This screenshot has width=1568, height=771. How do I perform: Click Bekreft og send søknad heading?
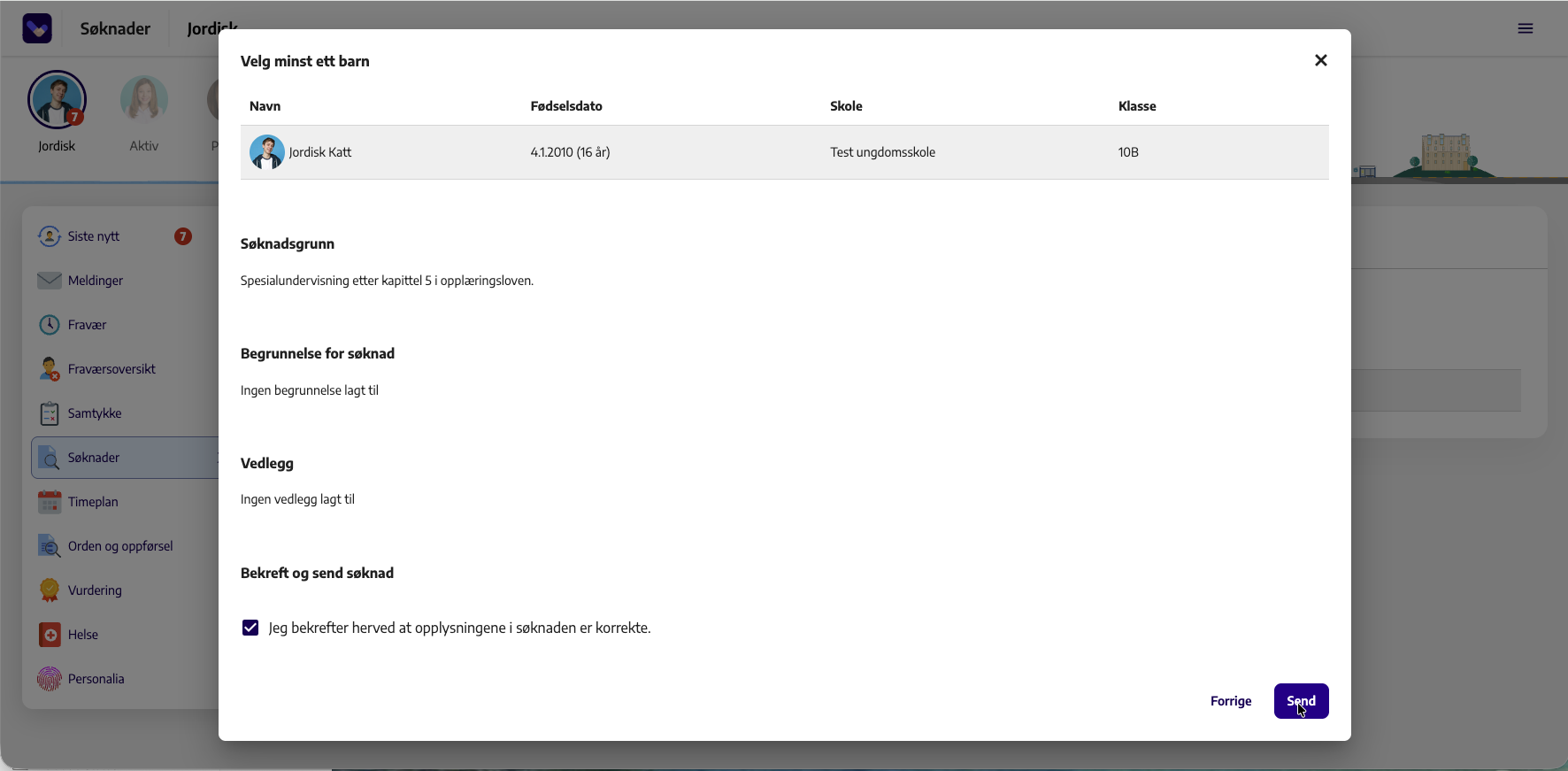point(317,573)
